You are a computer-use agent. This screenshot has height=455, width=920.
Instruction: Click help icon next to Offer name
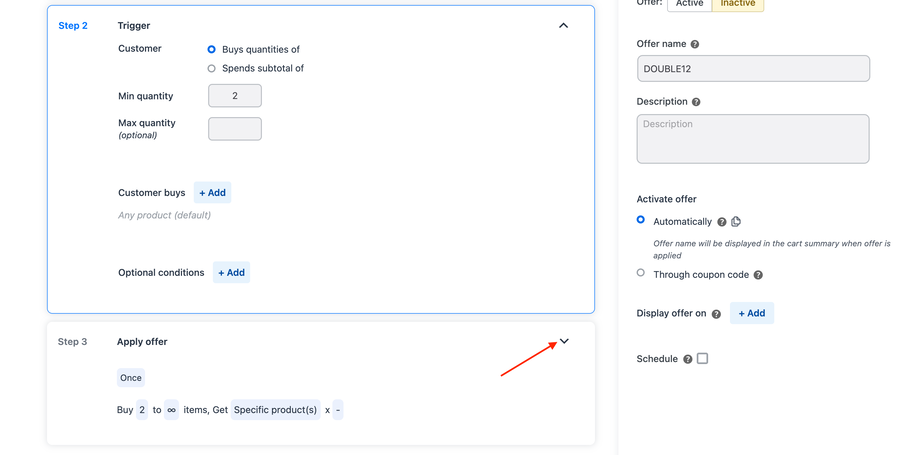[695, 45]
